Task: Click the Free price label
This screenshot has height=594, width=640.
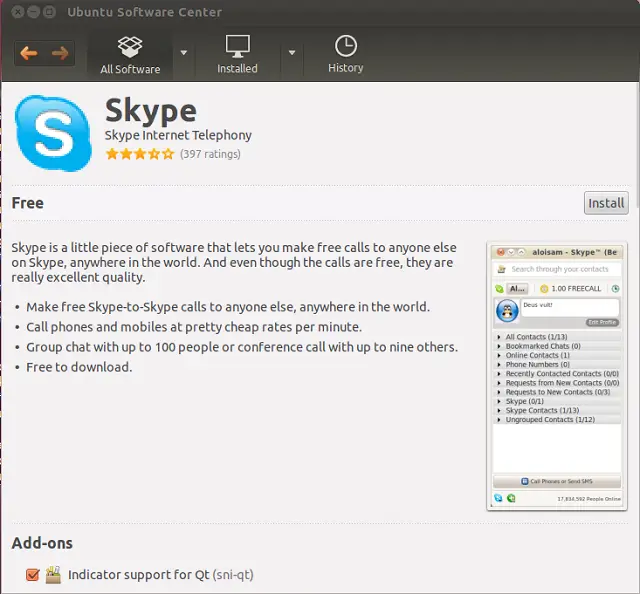Action: coord(27,203)
